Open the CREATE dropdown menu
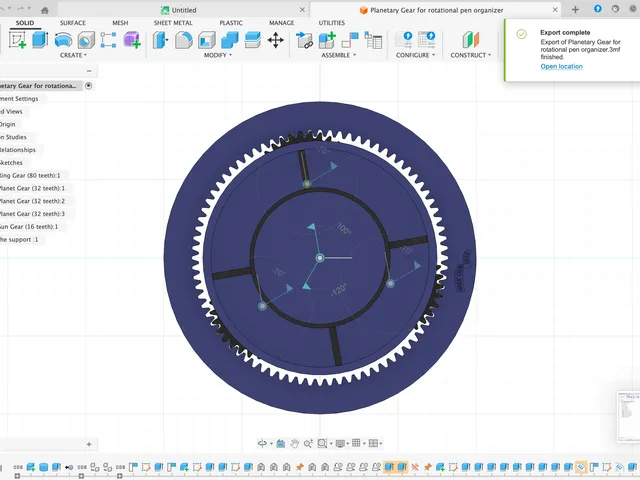Screen dimensions: 640x480 click(73, 55)
